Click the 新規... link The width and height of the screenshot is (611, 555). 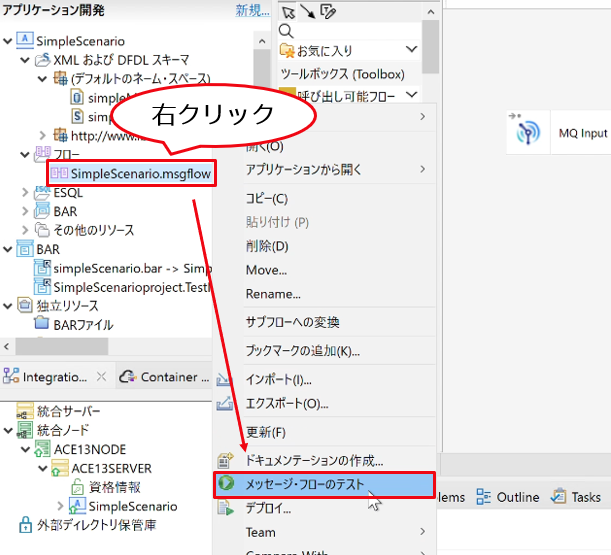pos(253,10)
